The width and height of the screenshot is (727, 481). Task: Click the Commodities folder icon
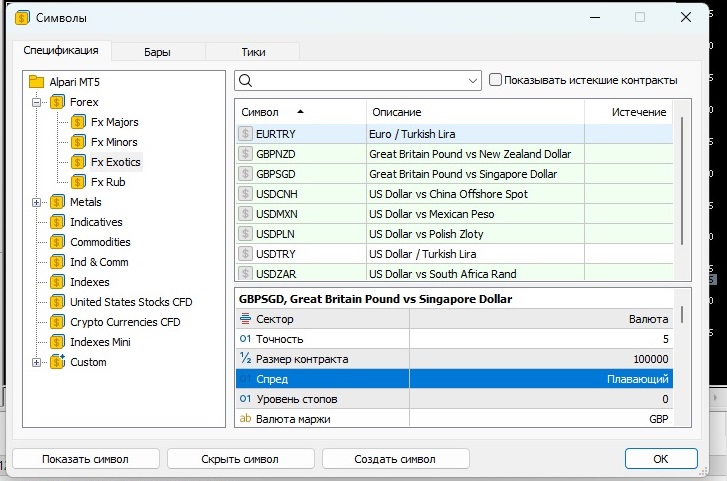click(57, 242)
